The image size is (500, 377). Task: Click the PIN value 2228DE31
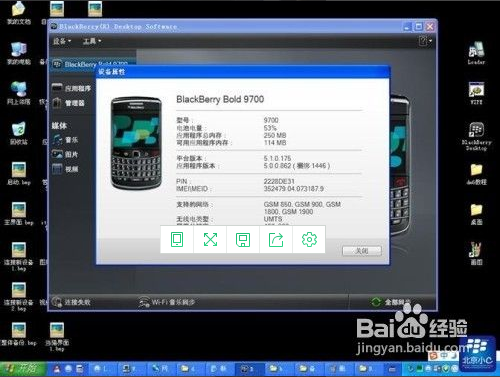click(279, 181)
